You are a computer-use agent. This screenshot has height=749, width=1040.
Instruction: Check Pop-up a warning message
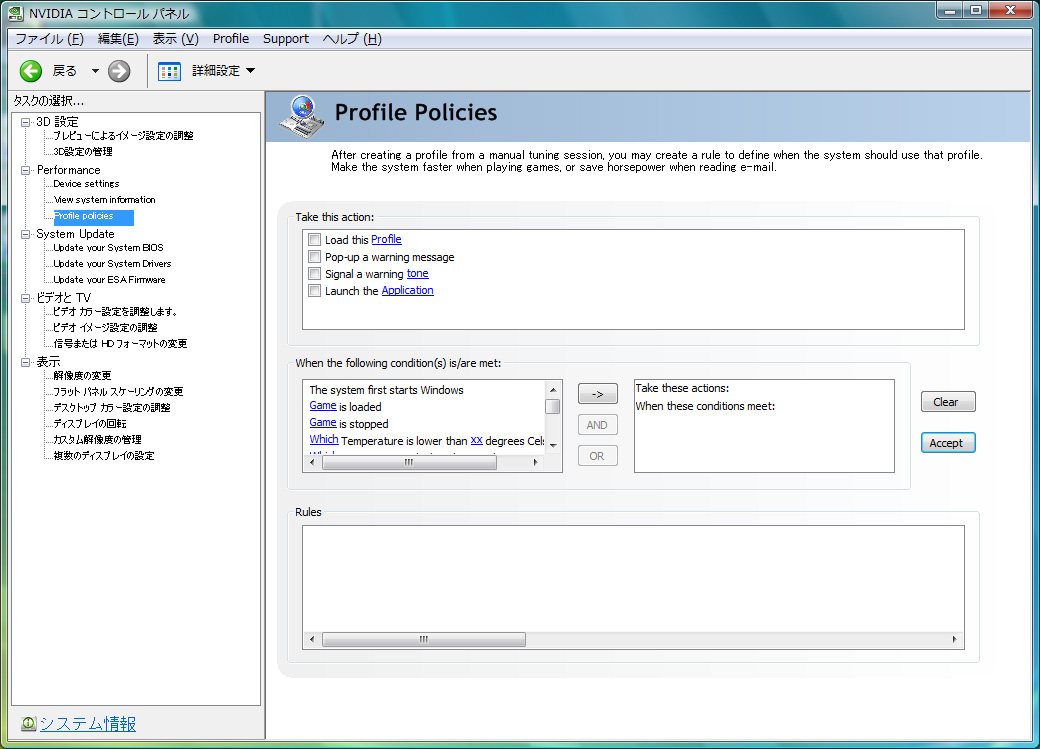point(314,257)
